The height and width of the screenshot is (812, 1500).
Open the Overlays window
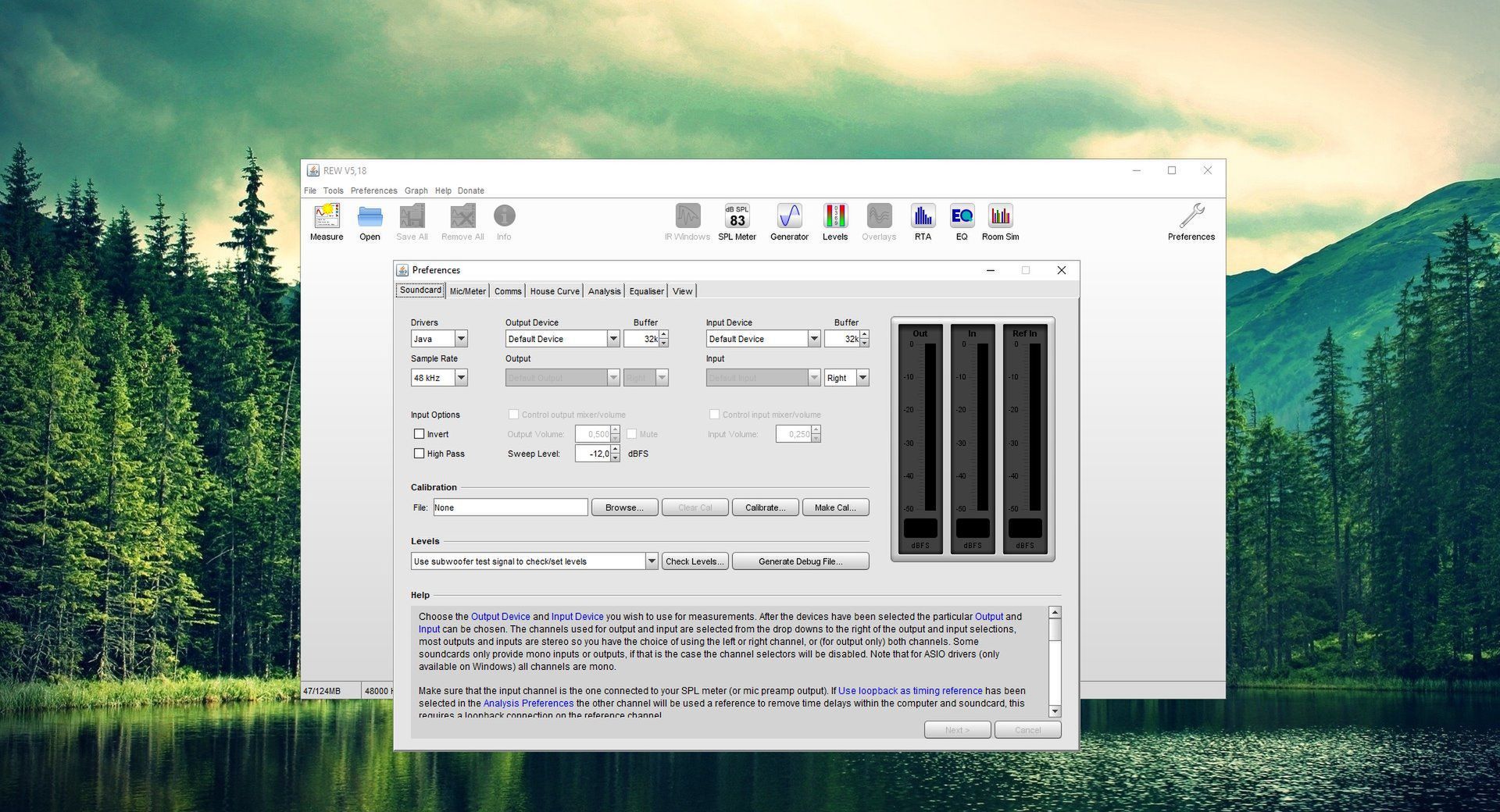878,221
